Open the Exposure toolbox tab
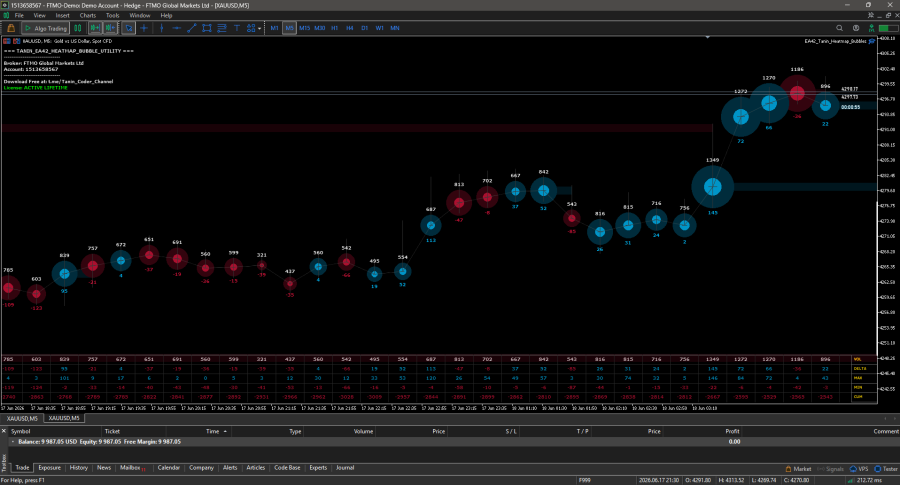The image size is (900, 485). 49,468
